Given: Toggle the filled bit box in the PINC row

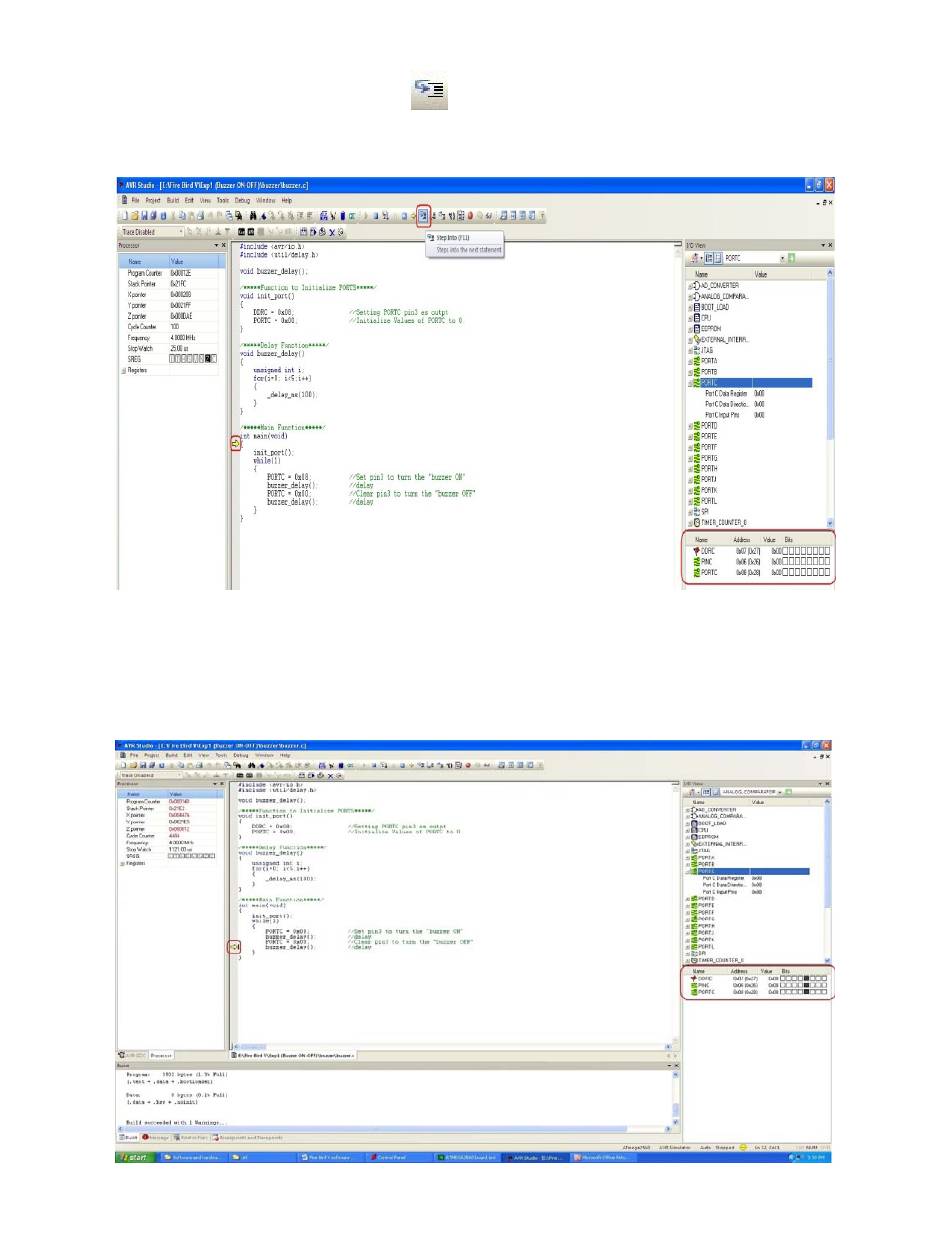Looking at the screenshot, I should pyautogui.click(x=806, y=985).
